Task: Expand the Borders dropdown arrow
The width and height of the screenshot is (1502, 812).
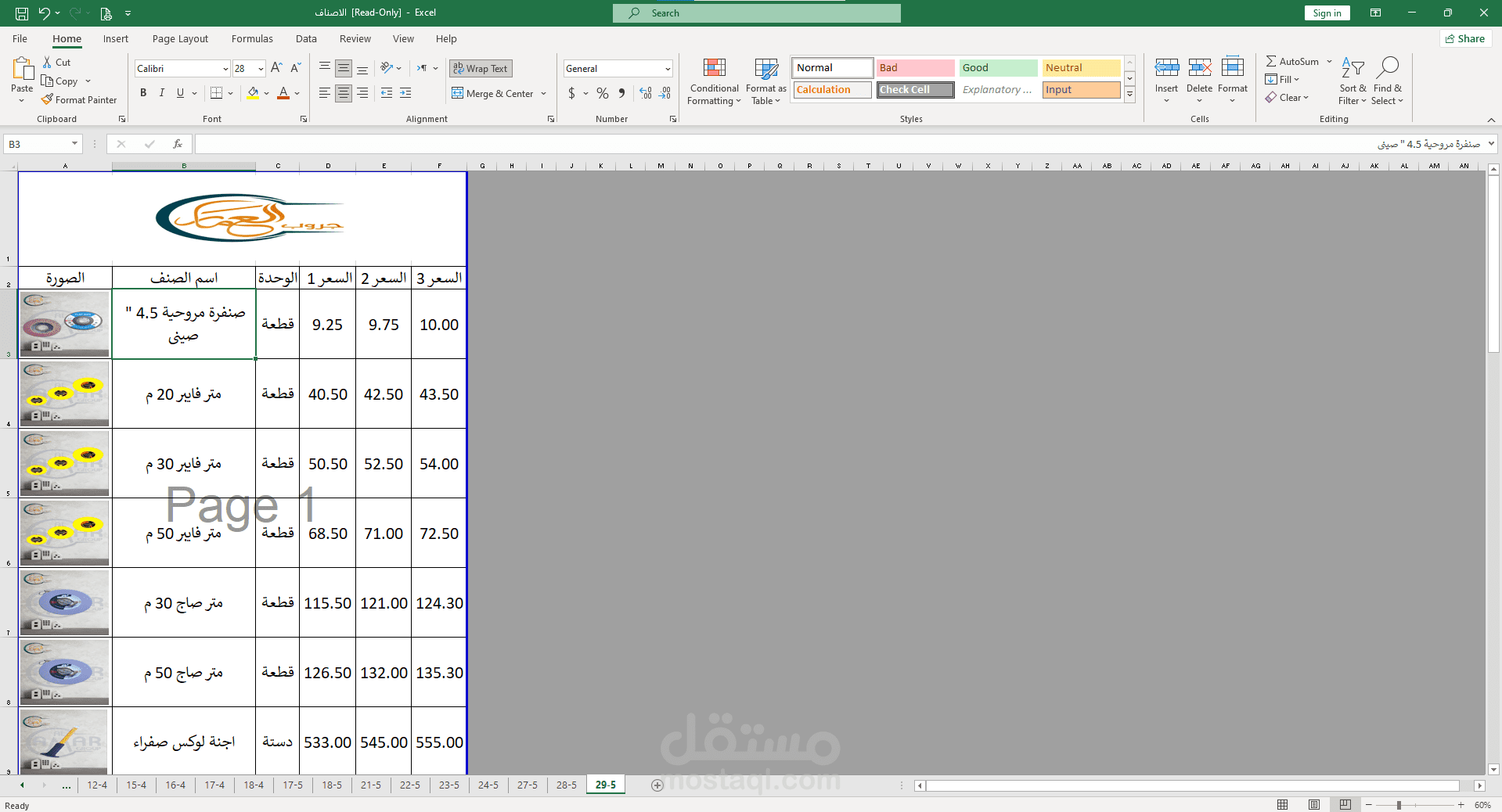Action: pyautogui.click(x=230, y=93)
